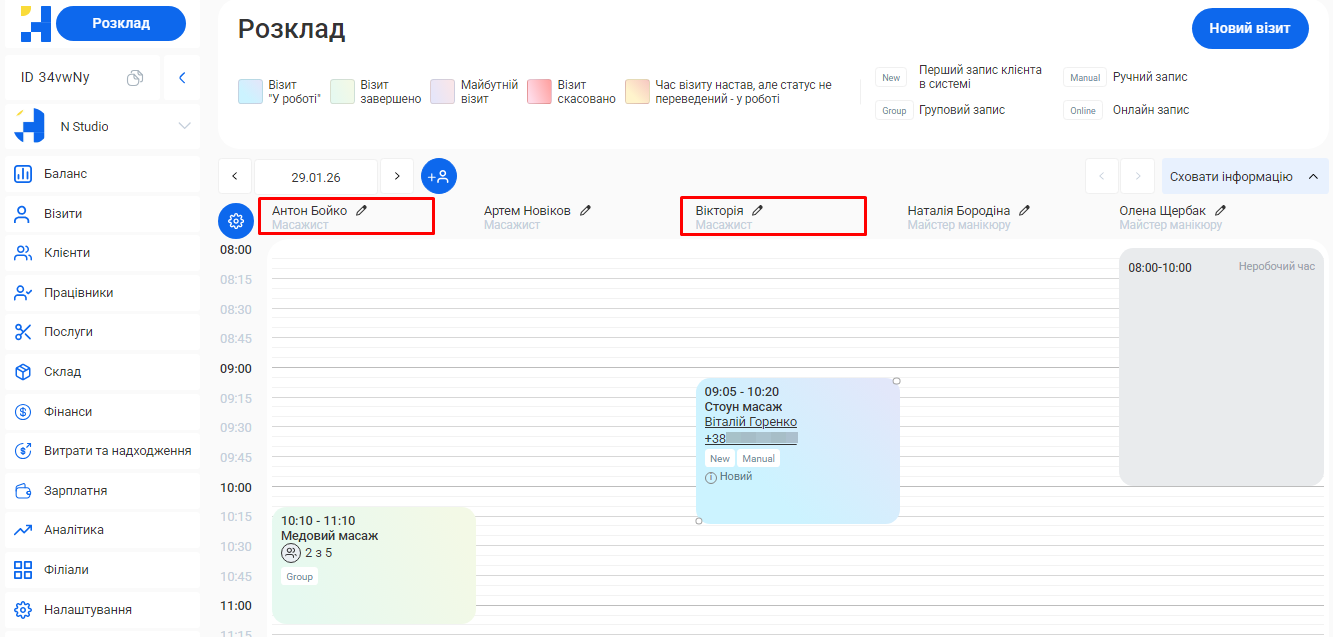Open the Аналітика section in sidebar
Screen dimensions: 1333x637
coord(73,530)
